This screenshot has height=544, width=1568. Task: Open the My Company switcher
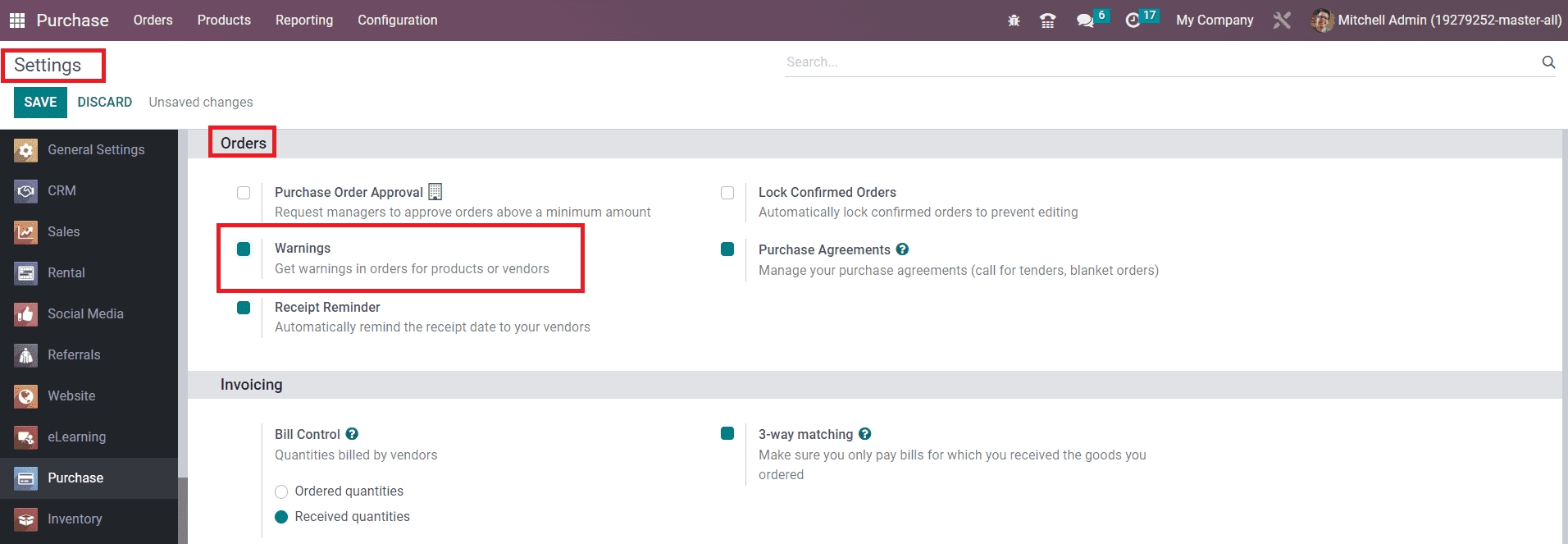[1214, 21]
